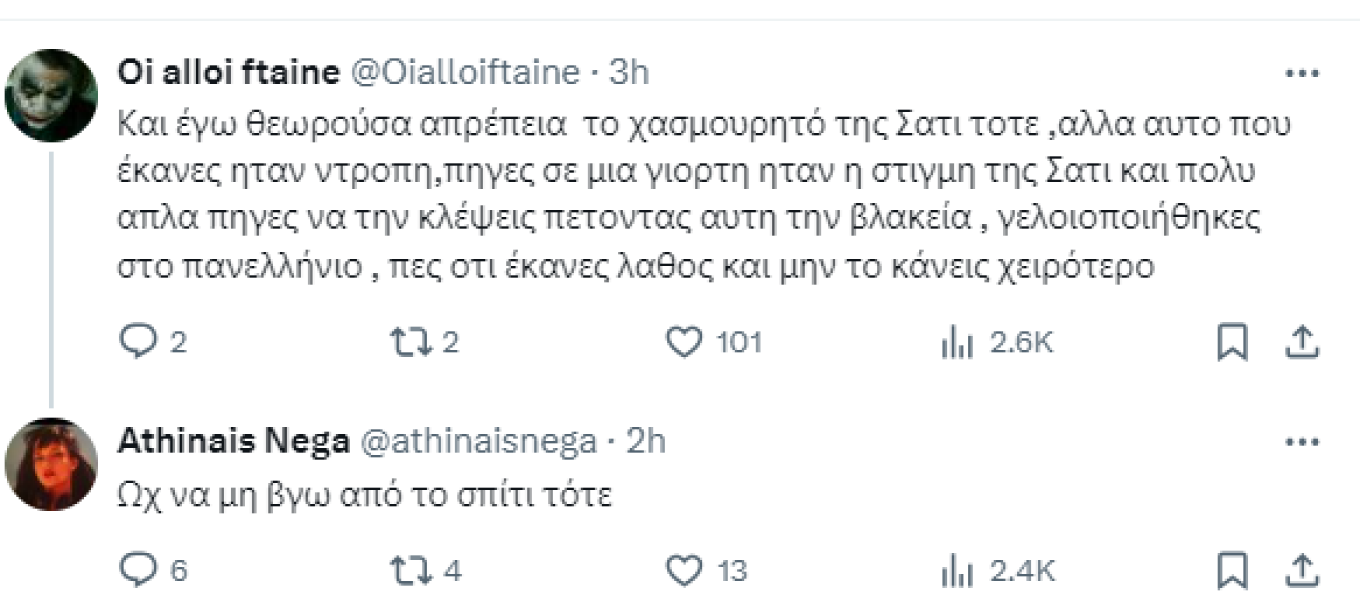The image size is (1360, 609).
Task: Share Oi alloi ftaine's tweet
Action: [1302, 343]
